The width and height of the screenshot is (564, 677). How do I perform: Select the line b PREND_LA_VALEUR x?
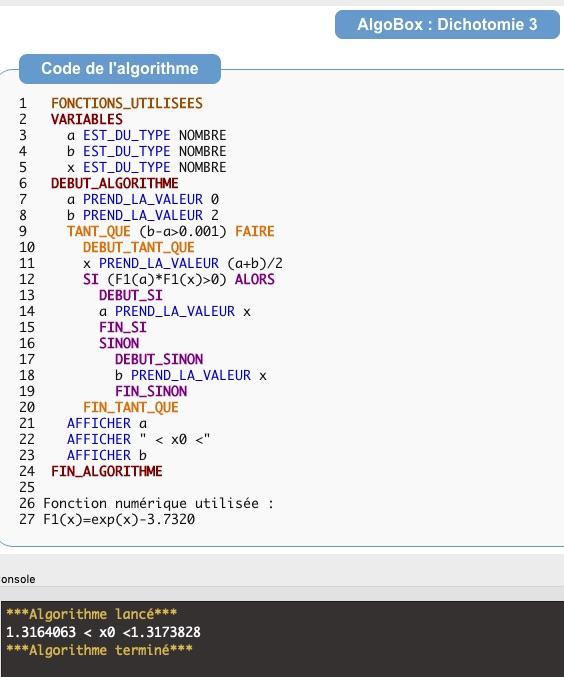tap(190, 375)
